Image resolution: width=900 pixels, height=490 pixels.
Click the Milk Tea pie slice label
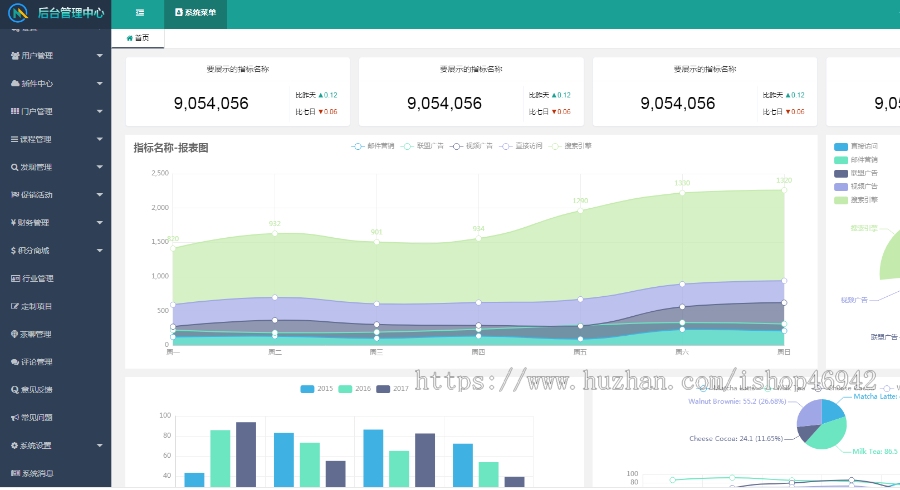[x=876, y=452]
